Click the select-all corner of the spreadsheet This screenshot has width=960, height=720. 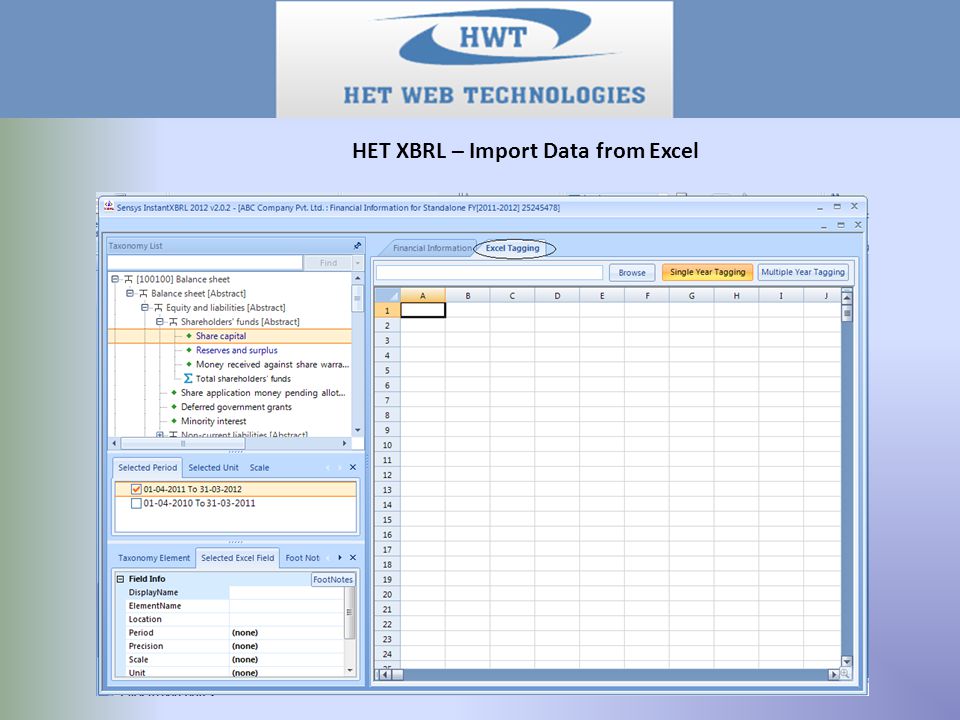click(x=387, y=296)
